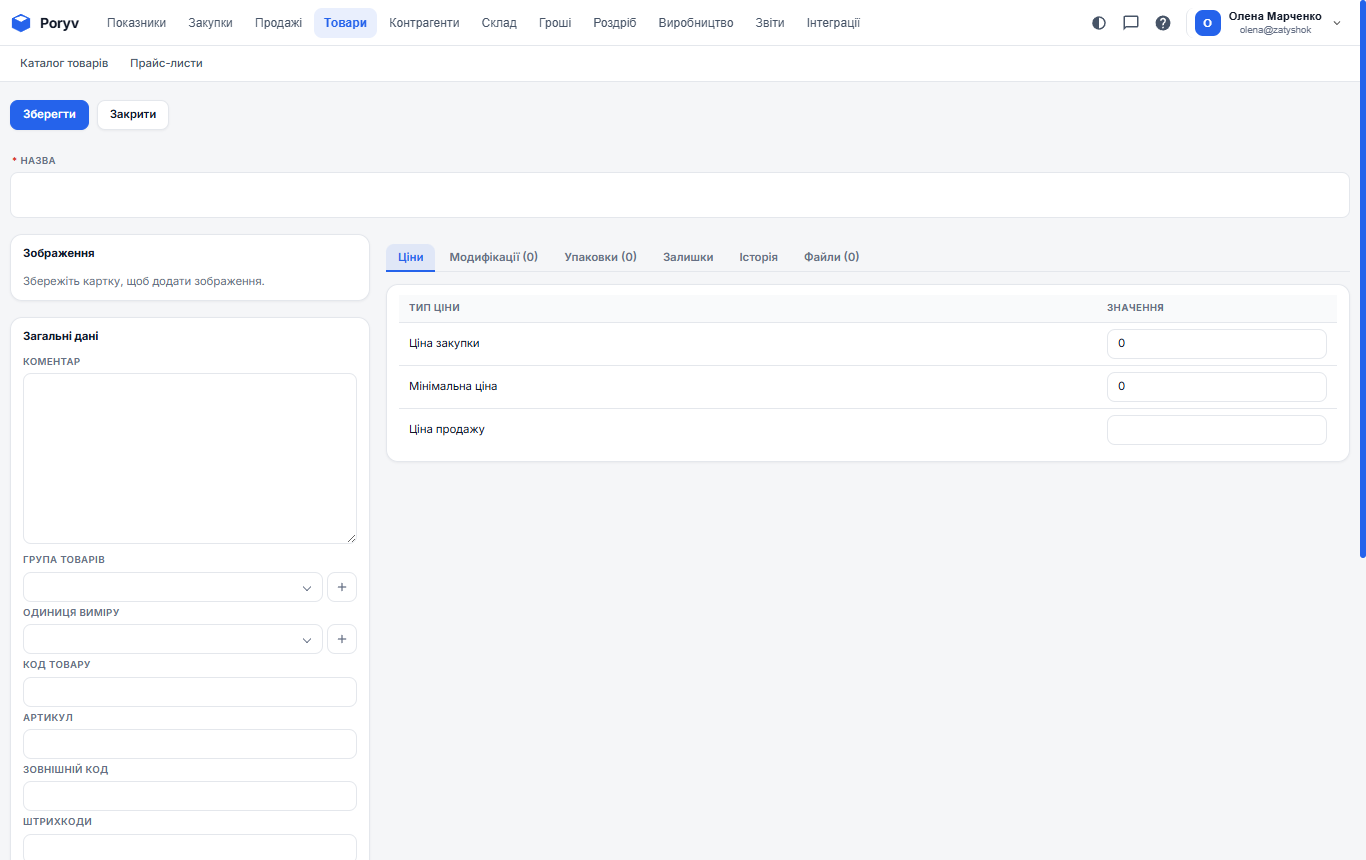
Task: Open the Продажі menu
Action: (278, 23)
